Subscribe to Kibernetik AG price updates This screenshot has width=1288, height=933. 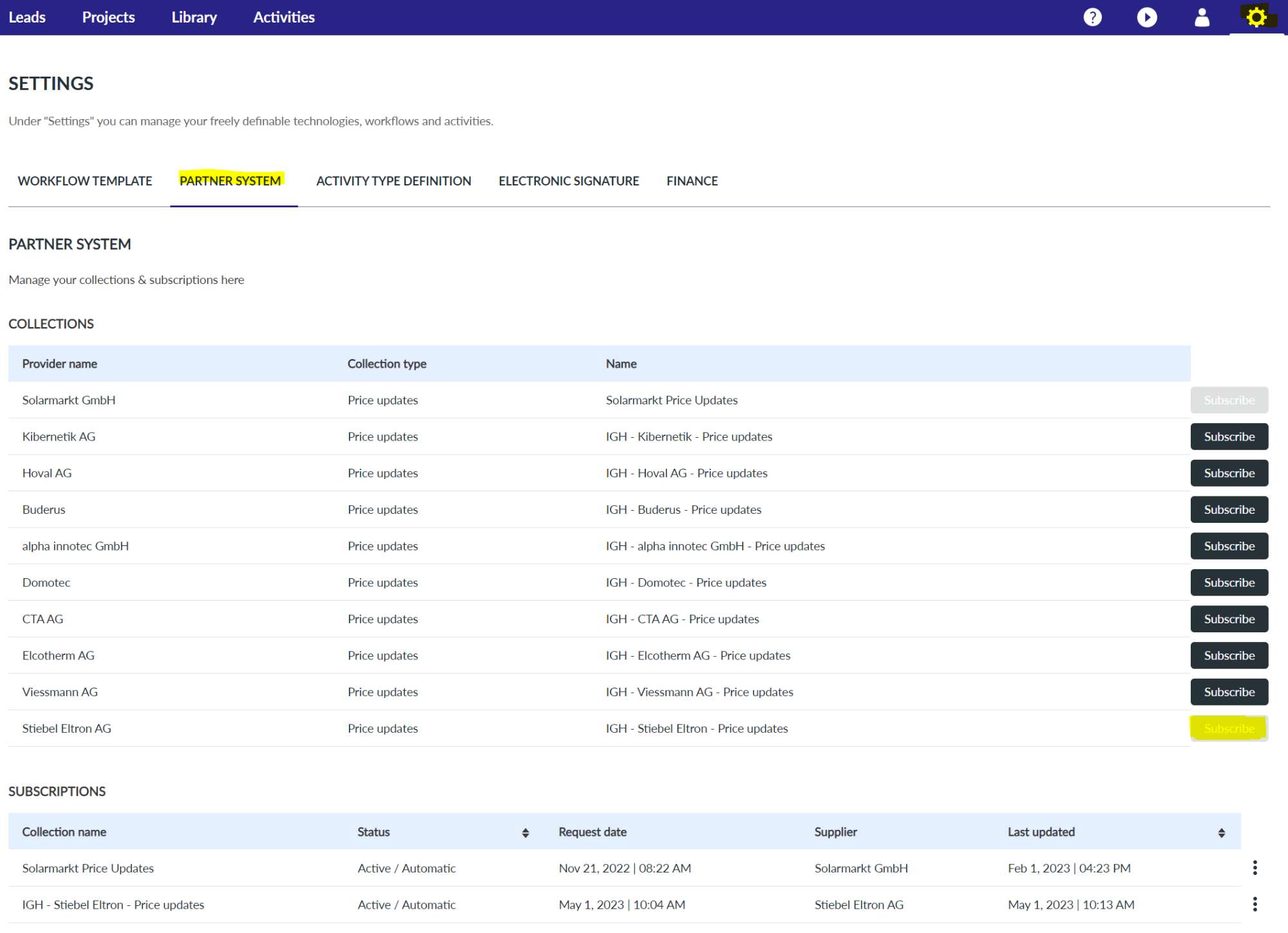click(x=1229, y=437)
